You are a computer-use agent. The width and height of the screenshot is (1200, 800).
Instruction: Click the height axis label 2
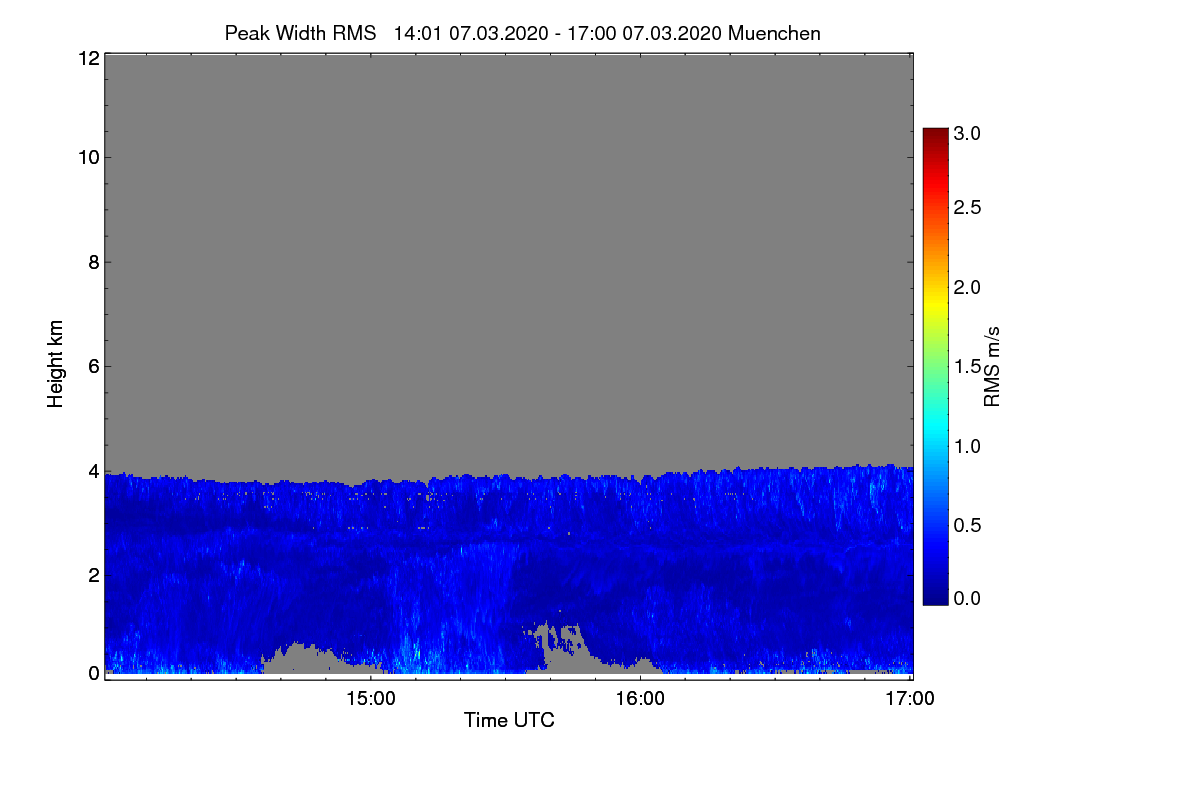point(93,574)
